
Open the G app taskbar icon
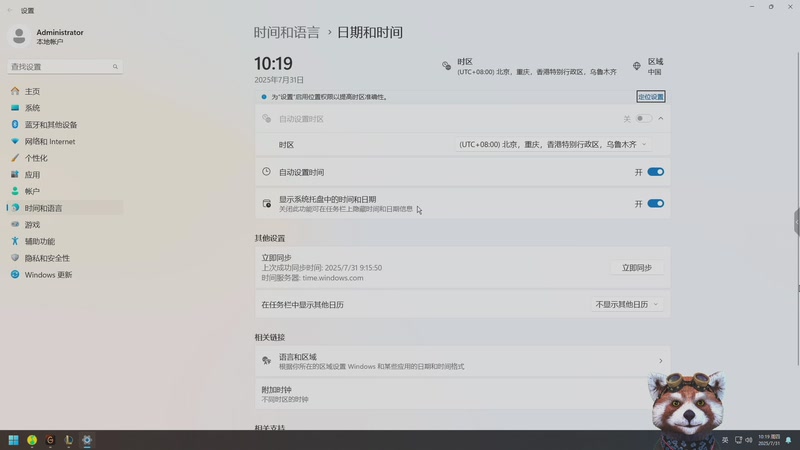coord(50,440)
